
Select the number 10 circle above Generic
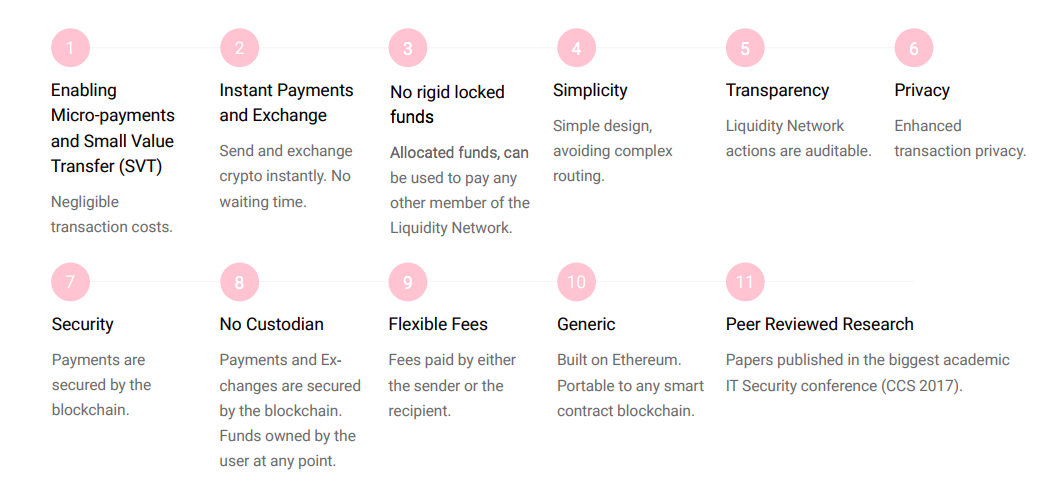576,281
